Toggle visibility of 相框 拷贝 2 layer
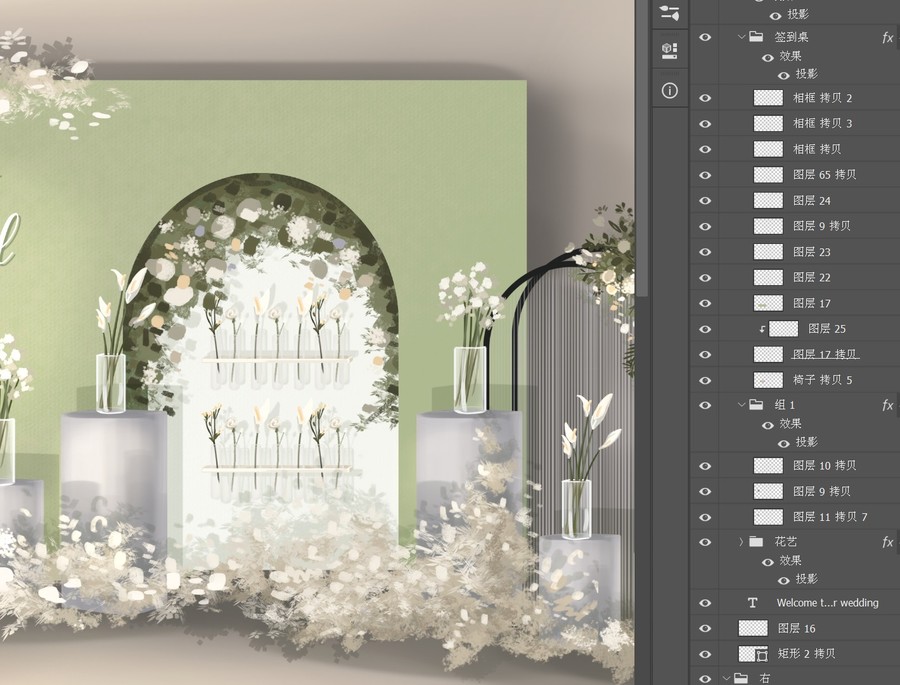Screen dimensions: 900x685 (705, 98)
